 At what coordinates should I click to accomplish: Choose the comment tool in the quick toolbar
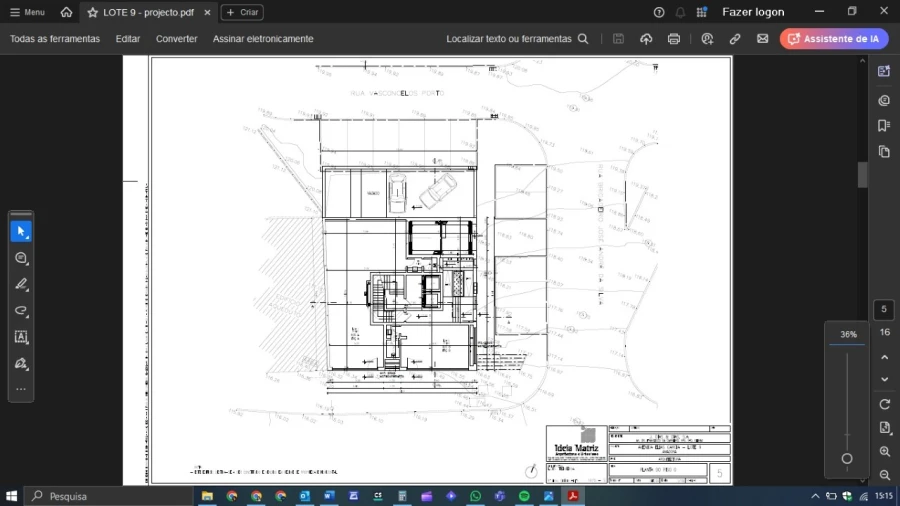21,258
